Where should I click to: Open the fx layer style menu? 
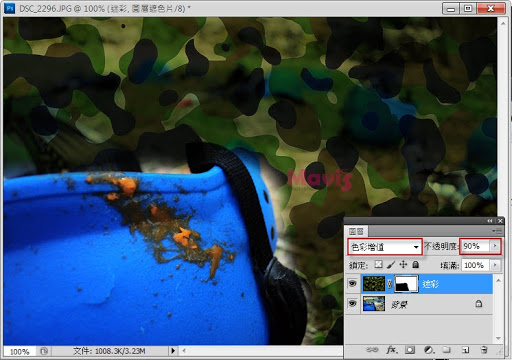[391, 350]
